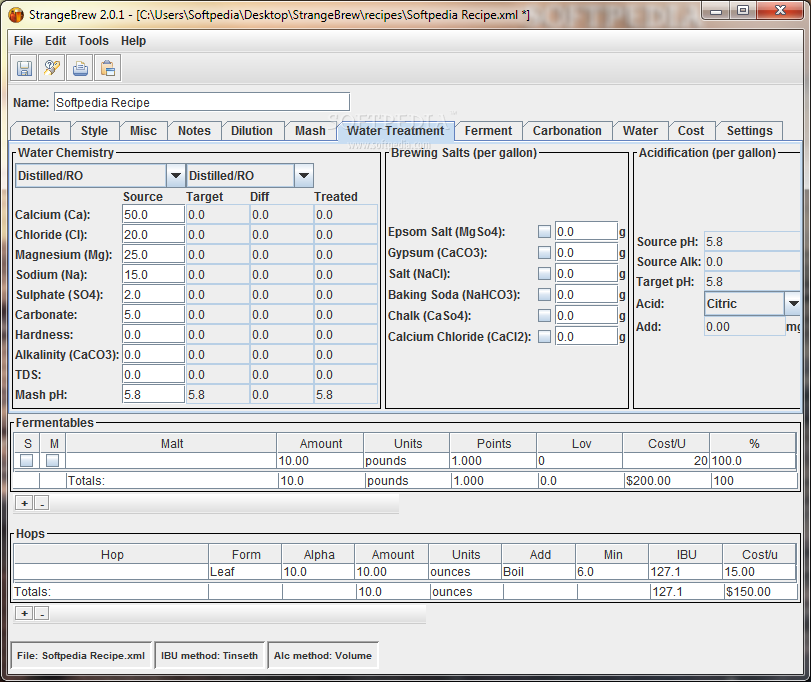Click the File: Softpedia Recipe.xml status entry
811x682 pixels.
(x=81, y=656)
